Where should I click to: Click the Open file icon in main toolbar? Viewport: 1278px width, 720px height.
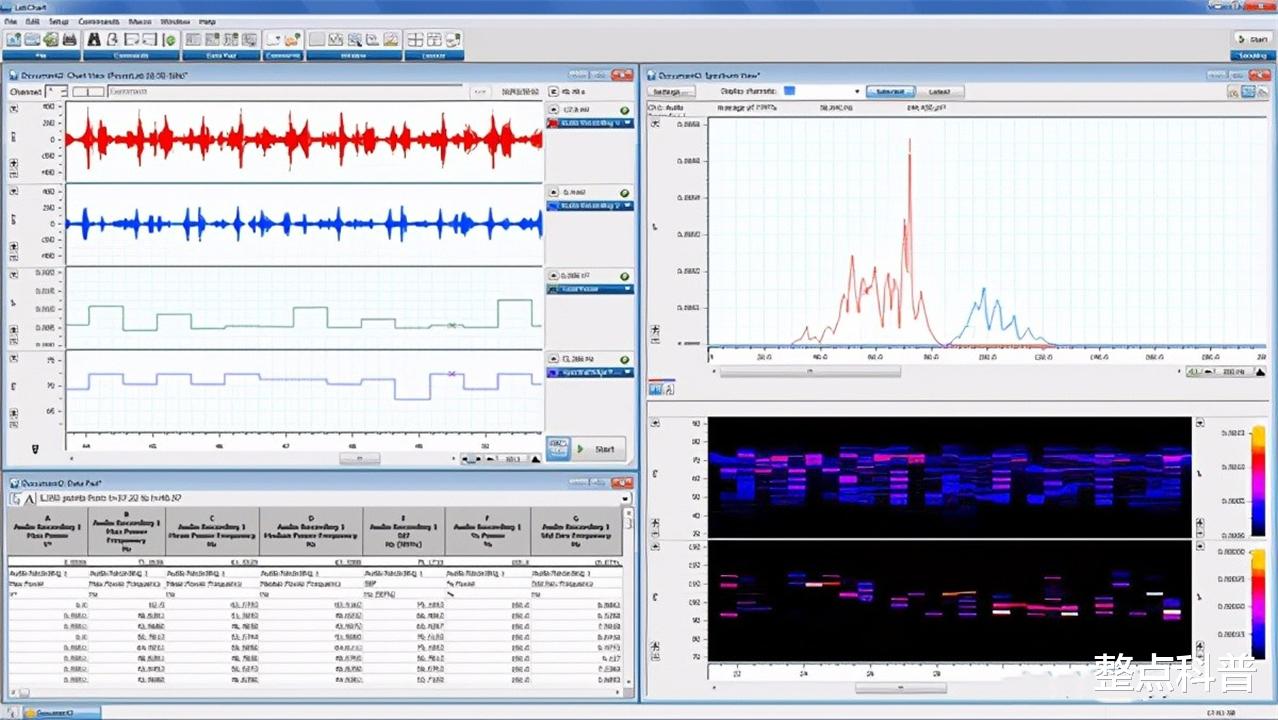32,40
